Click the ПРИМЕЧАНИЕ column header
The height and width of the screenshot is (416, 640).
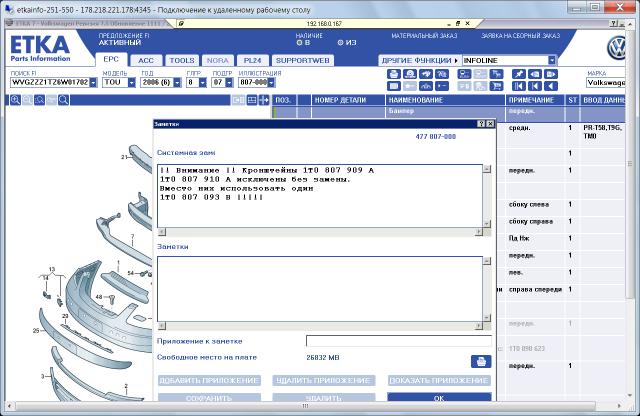pos(535,100)
